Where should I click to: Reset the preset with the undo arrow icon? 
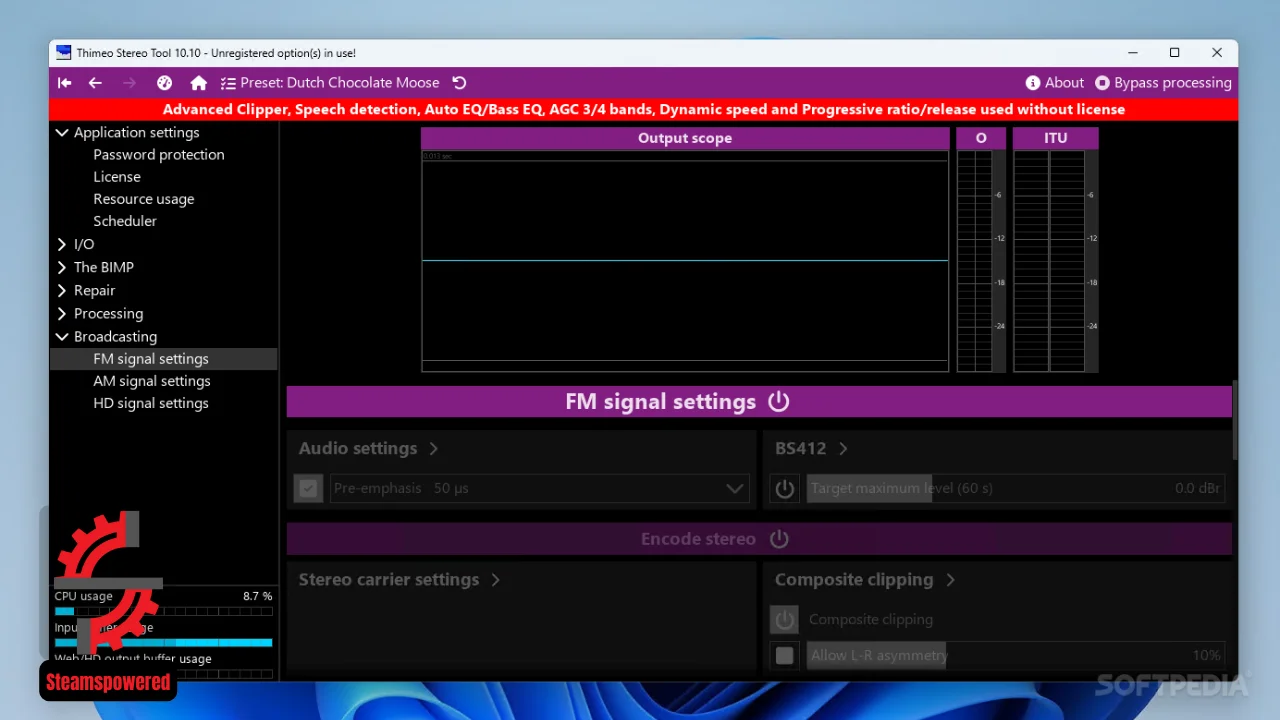(x=459, y=83)
